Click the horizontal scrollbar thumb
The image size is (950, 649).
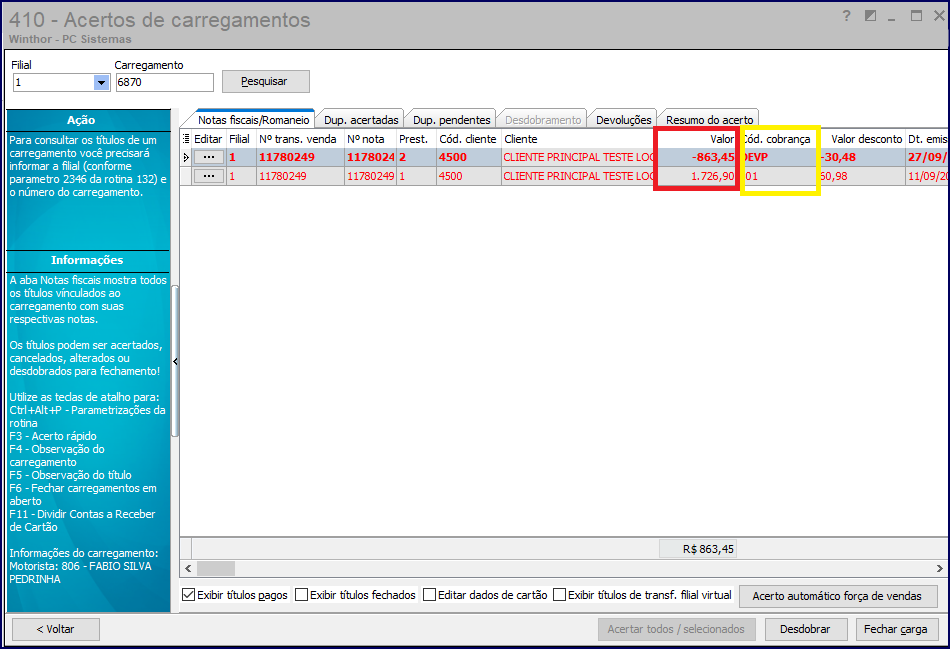[x=216, y=568]
